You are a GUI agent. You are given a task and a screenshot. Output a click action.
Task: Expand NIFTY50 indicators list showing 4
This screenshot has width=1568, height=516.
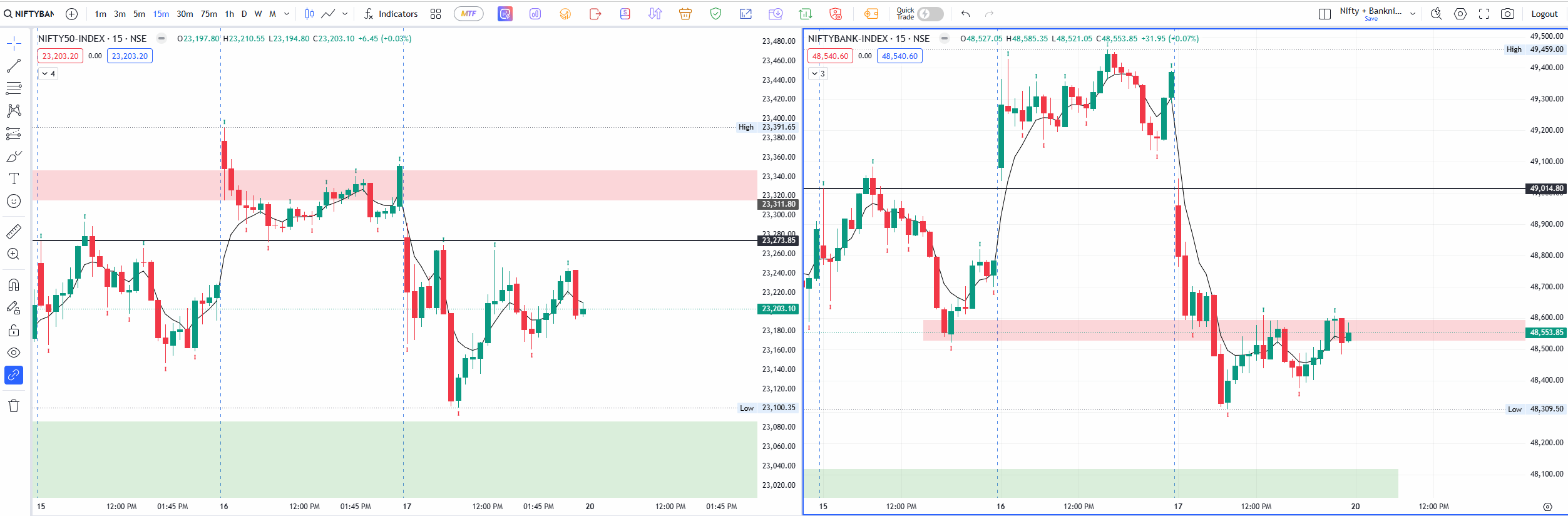coord(49,74)
